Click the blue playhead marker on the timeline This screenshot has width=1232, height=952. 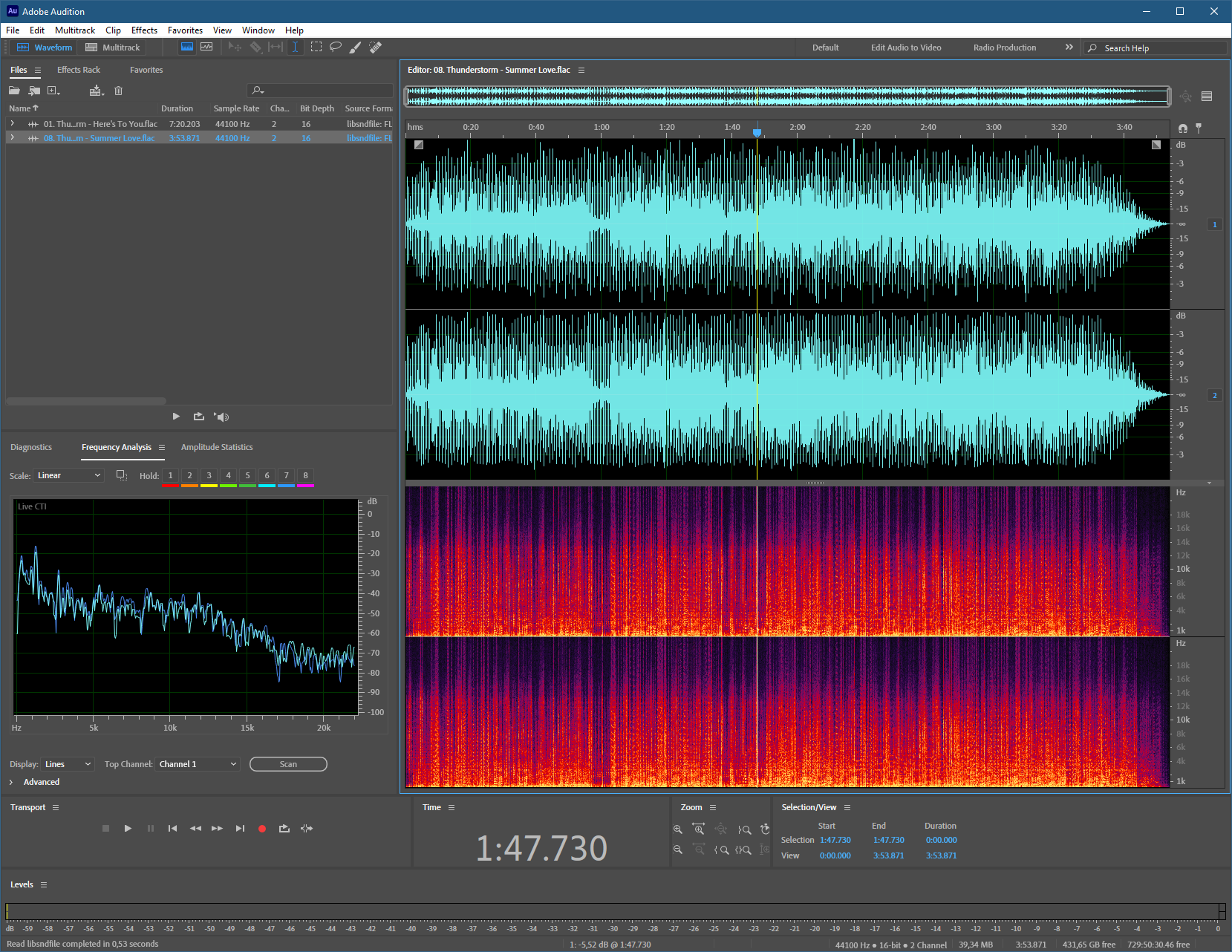[x=757, y=132]
